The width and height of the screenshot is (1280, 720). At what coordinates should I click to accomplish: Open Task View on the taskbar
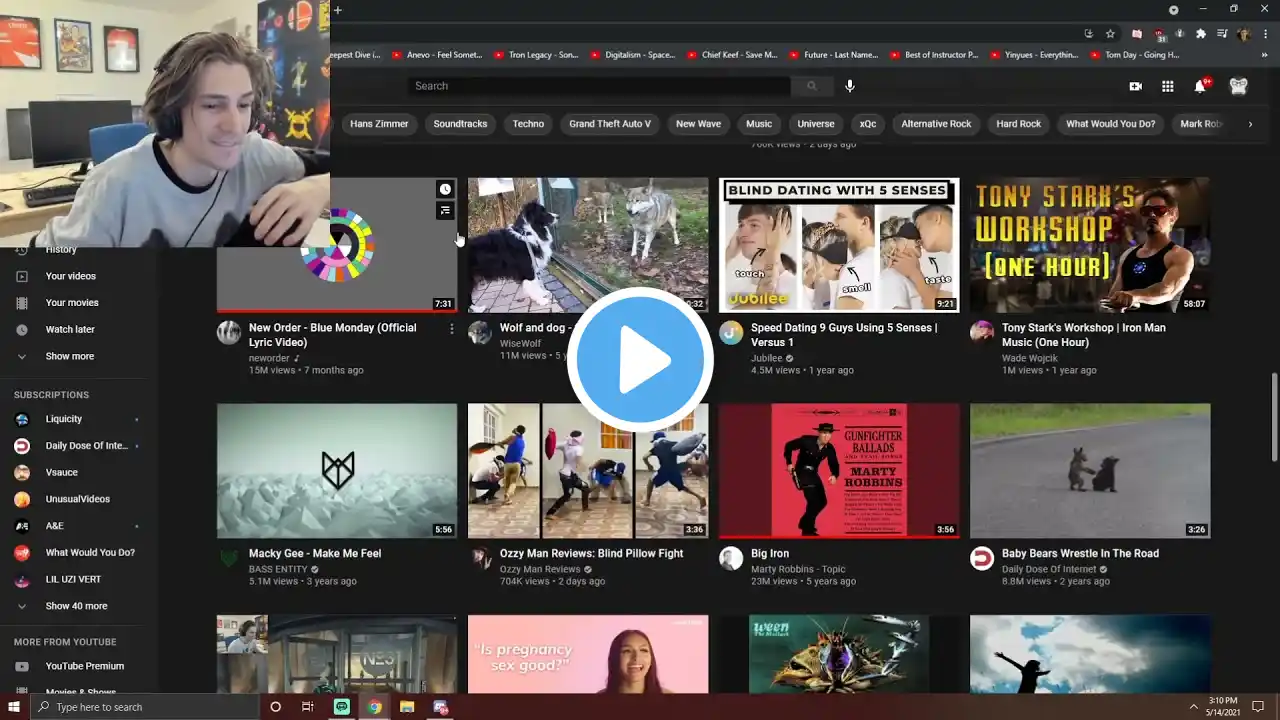pyautogui.click(x=308, y=707)
